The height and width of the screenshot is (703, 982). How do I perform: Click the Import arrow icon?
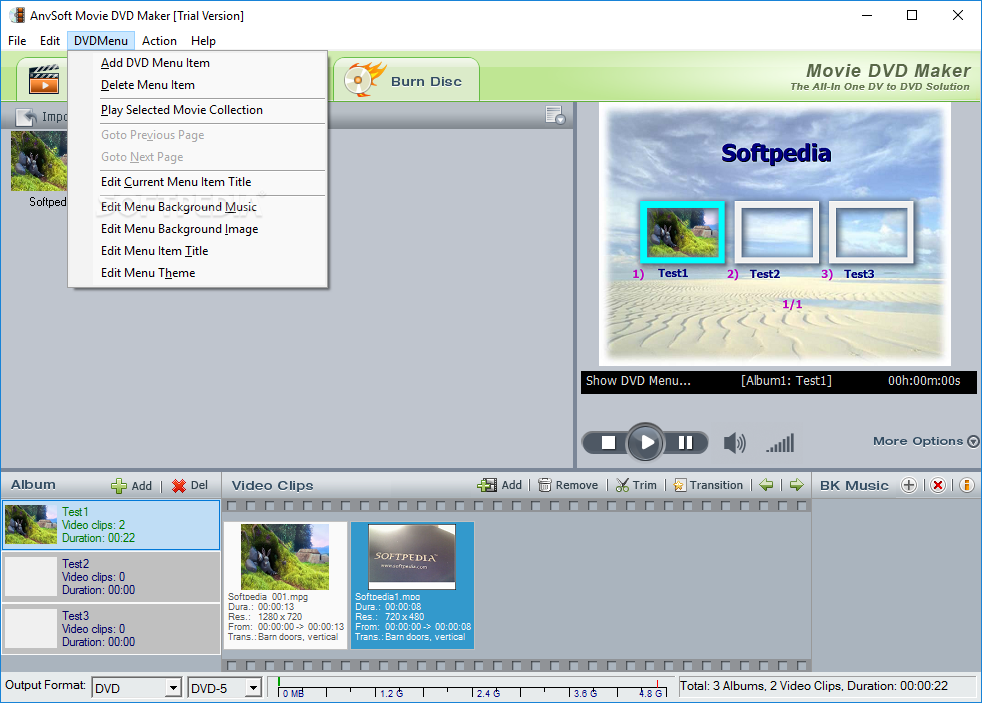[x=26, y=117]
